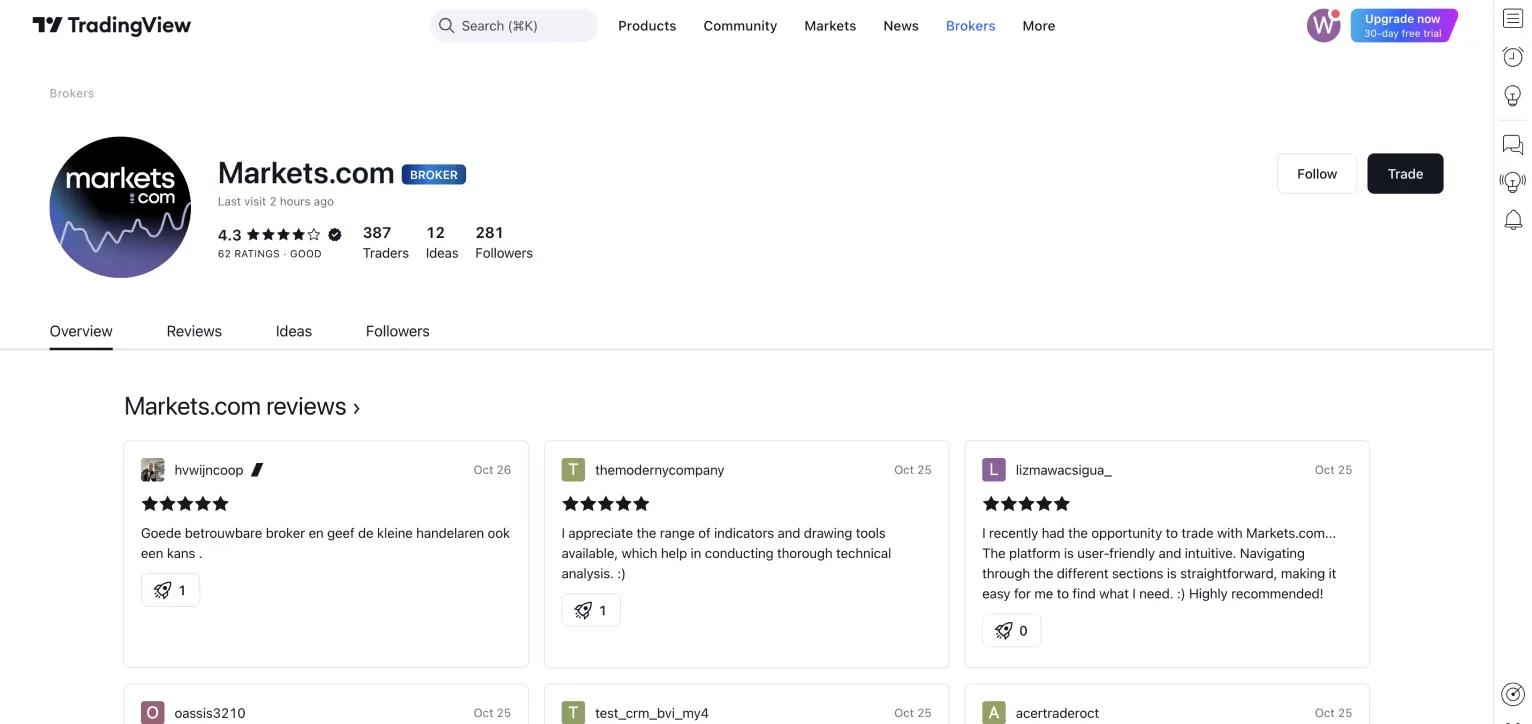Open the Products menu in the navigation
The image size is (1532, 724).
[647, 25]
